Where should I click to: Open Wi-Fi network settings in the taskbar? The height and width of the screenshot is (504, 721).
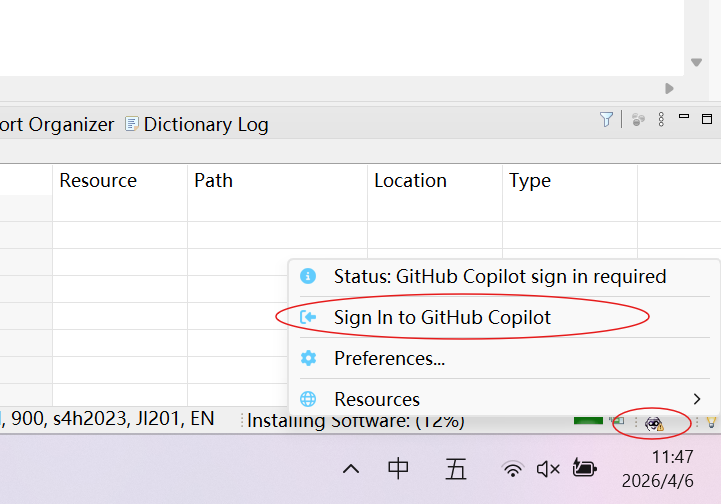point(513,469)
